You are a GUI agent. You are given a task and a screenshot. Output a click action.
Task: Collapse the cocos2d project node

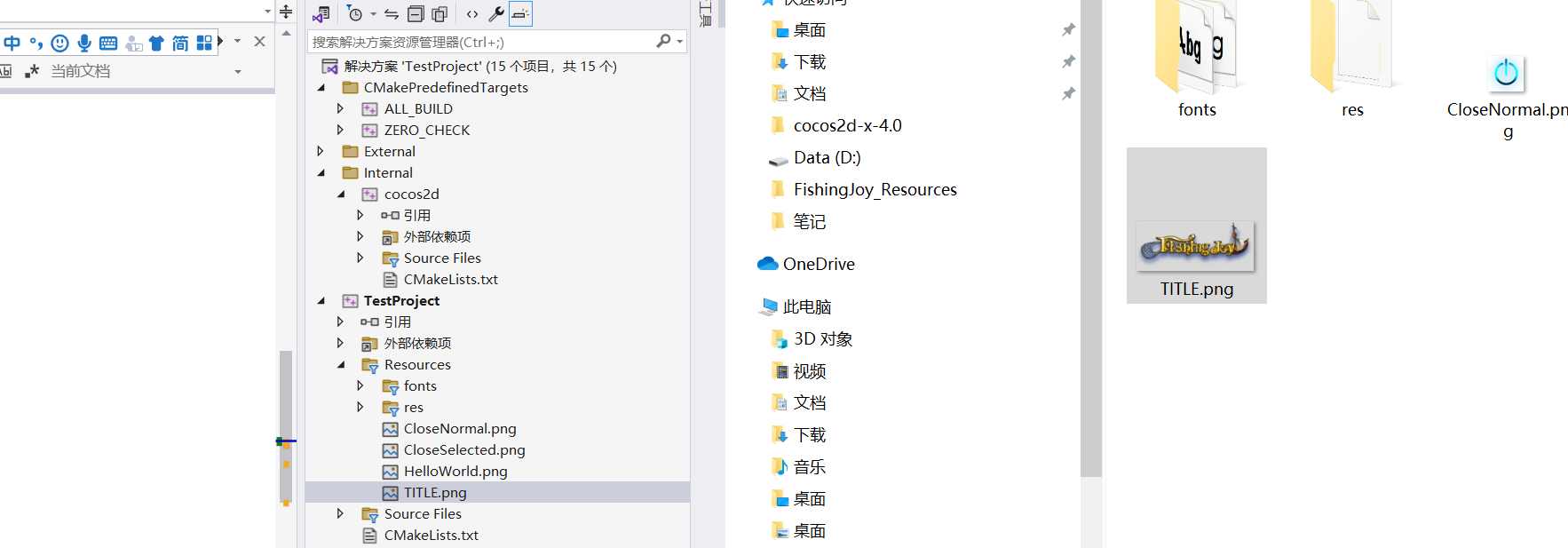pyautogui.click(x=341, y=194)
